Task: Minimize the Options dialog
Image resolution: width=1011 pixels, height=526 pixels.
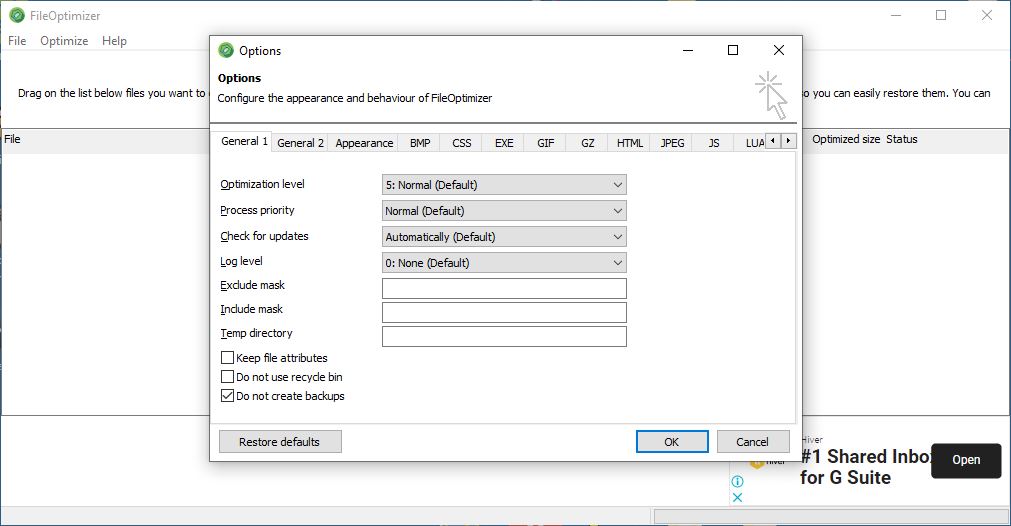Action: (688, 50)
